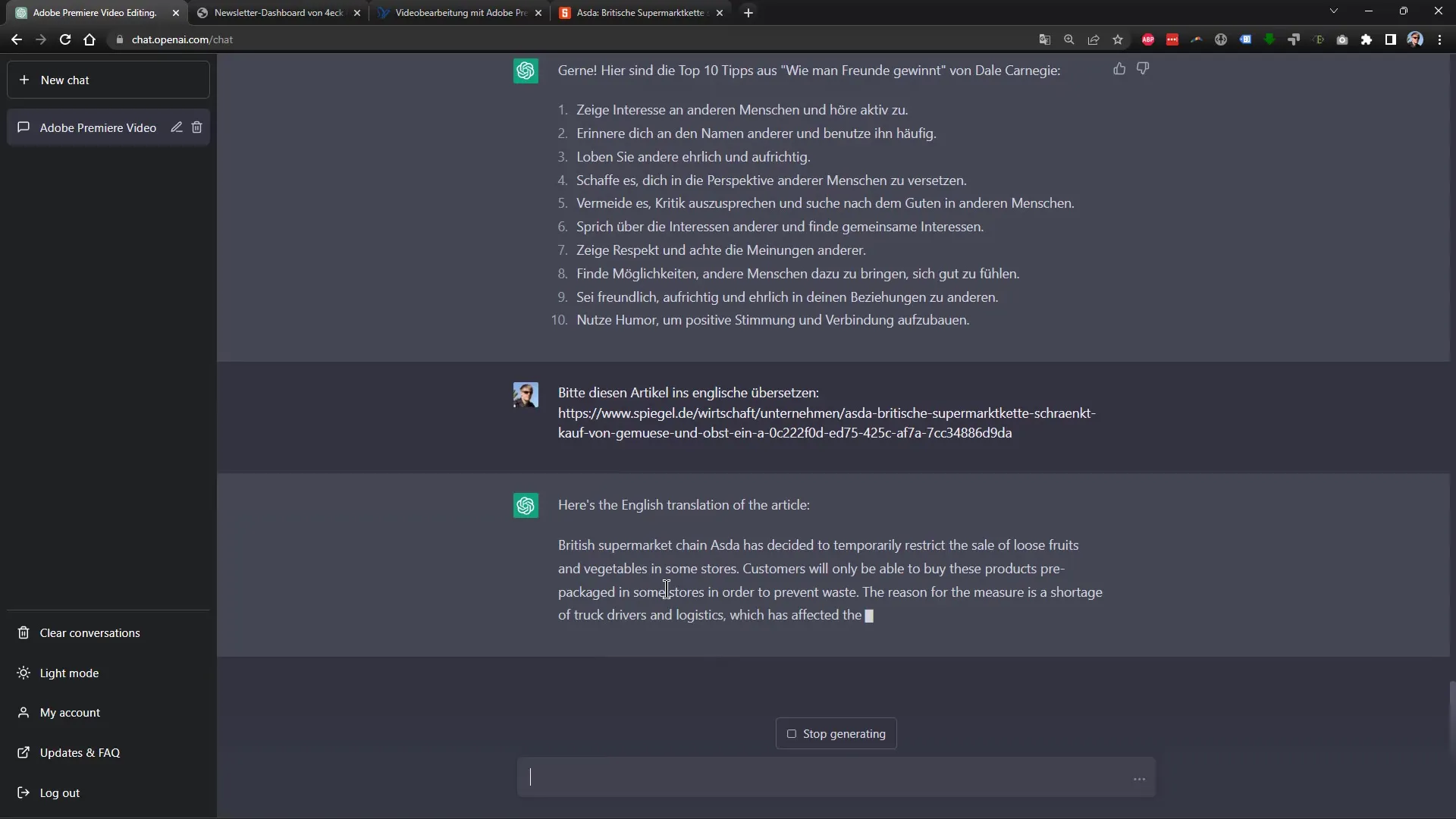Click the thumbs down icon on response
1456x819 pixels.
(x=1143, y=68)
